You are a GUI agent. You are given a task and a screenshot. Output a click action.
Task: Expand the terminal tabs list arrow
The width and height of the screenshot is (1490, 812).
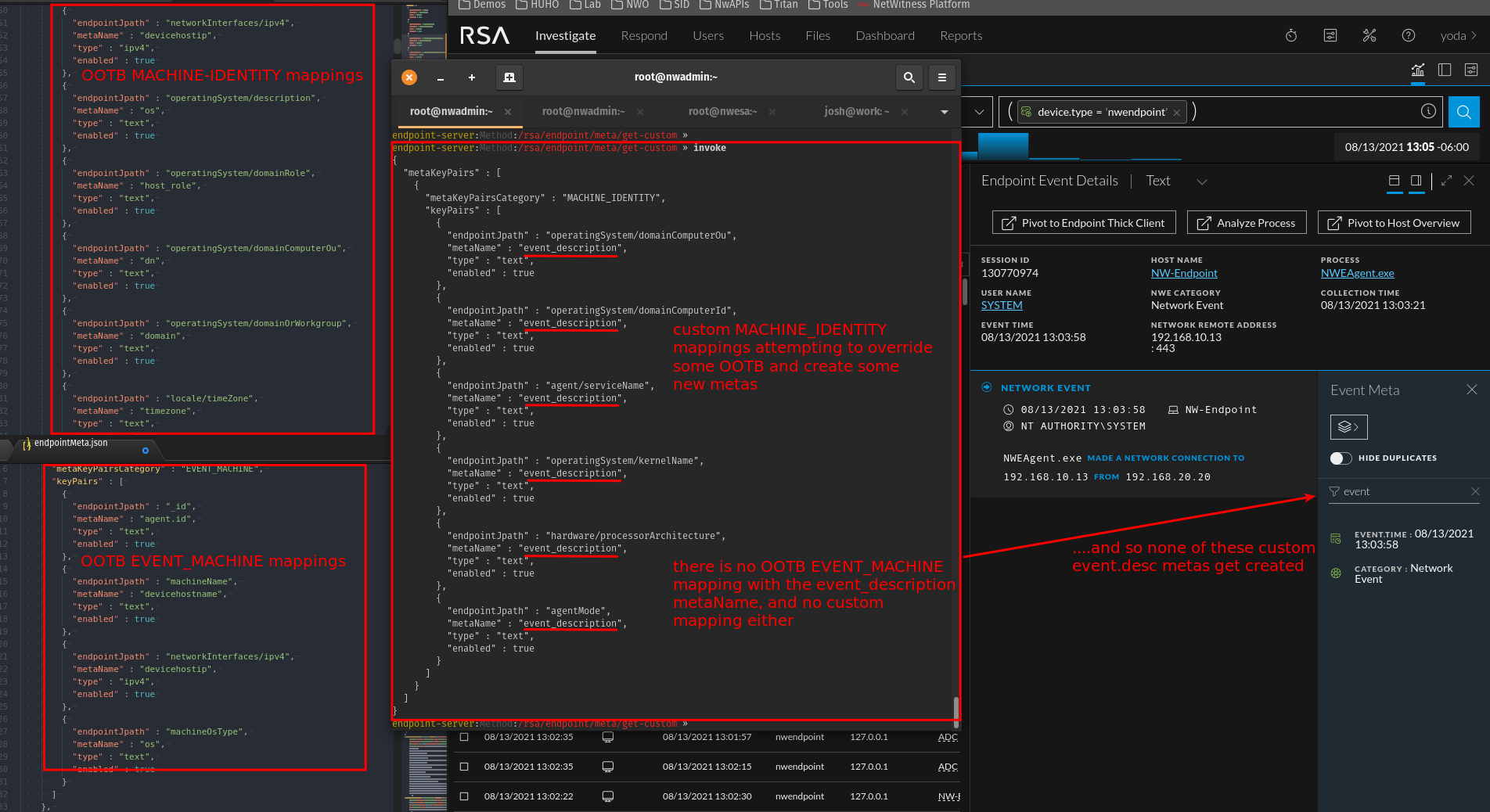tap(944, 112)
